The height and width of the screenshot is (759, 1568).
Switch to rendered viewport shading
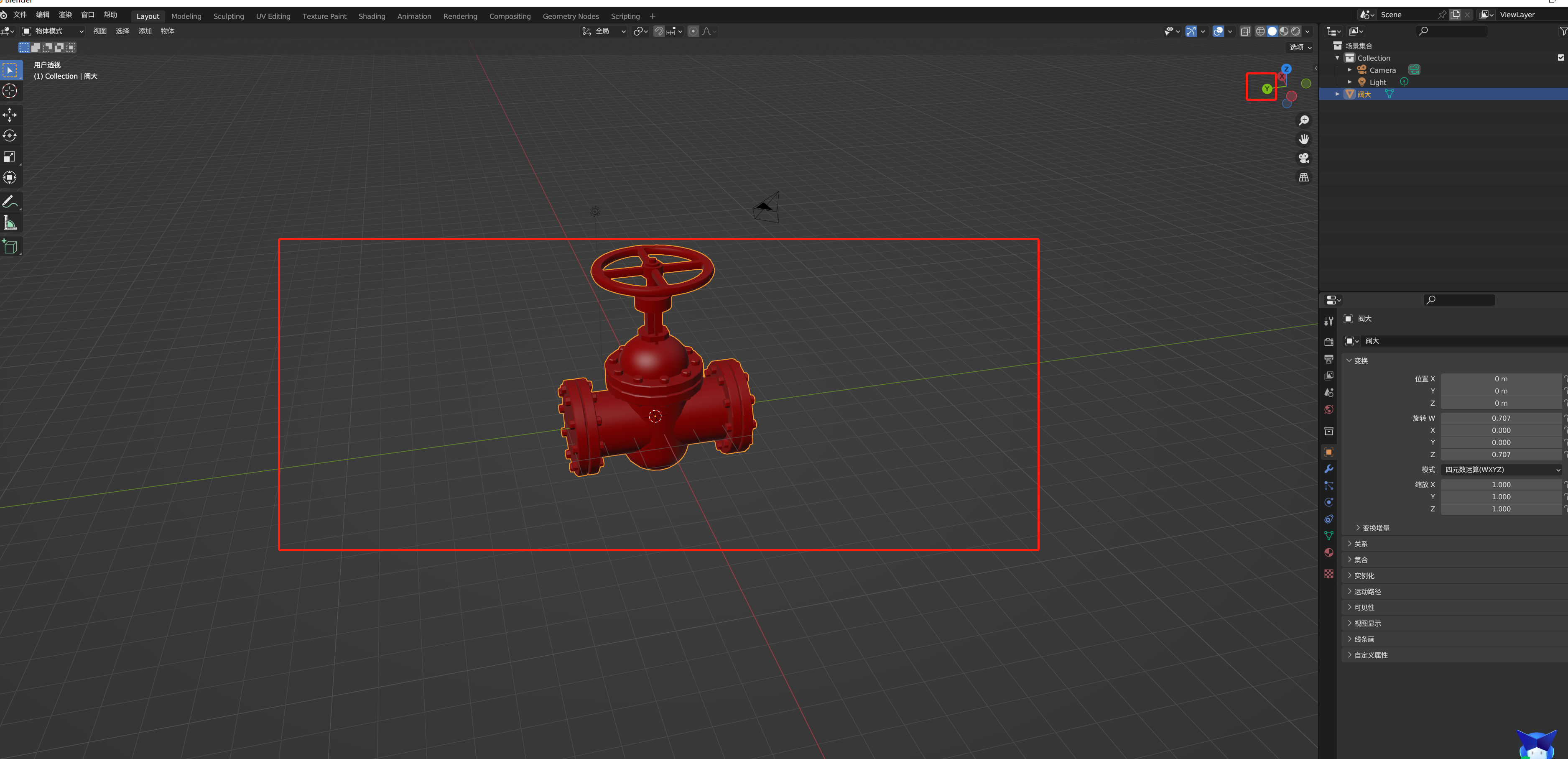pos(1295,31)
